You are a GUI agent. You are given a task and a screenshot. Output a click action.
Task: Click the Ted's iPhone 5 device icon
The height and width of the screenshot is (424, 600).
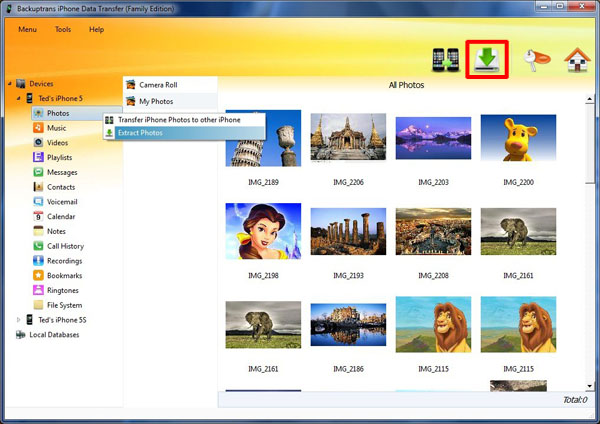(x=29, y=98)
